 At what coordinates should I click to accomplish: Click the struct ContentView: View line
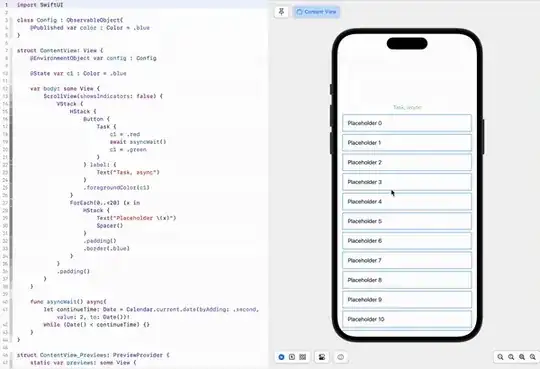60,50
